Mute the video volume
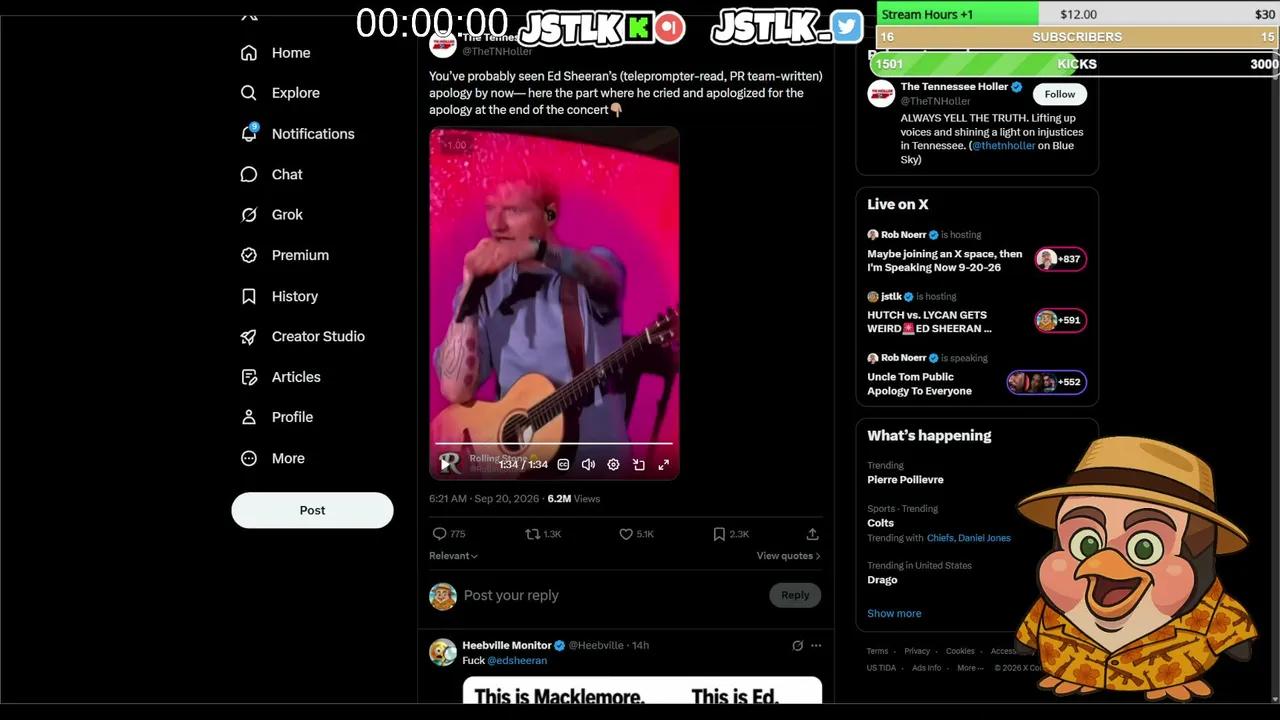The height and width of the screenshot is (720, 1280). (x=588, y=464)
